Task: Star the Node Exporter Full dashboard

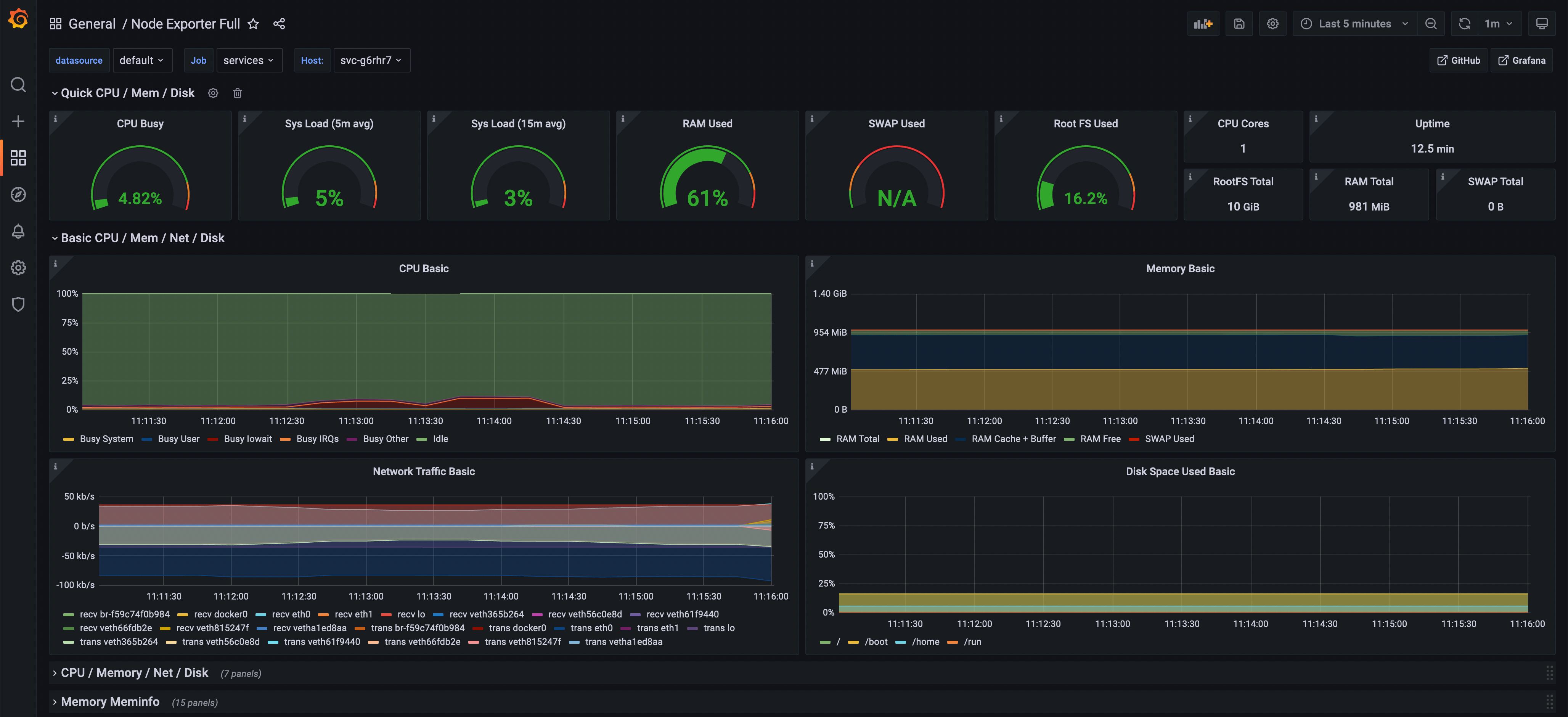Action: click(253, 24)
